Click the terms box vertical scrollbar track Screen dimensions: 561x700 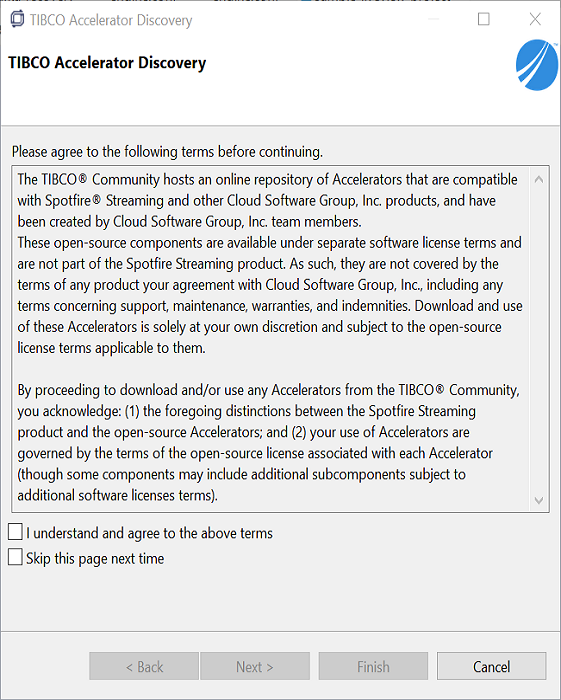click(539, 339)
